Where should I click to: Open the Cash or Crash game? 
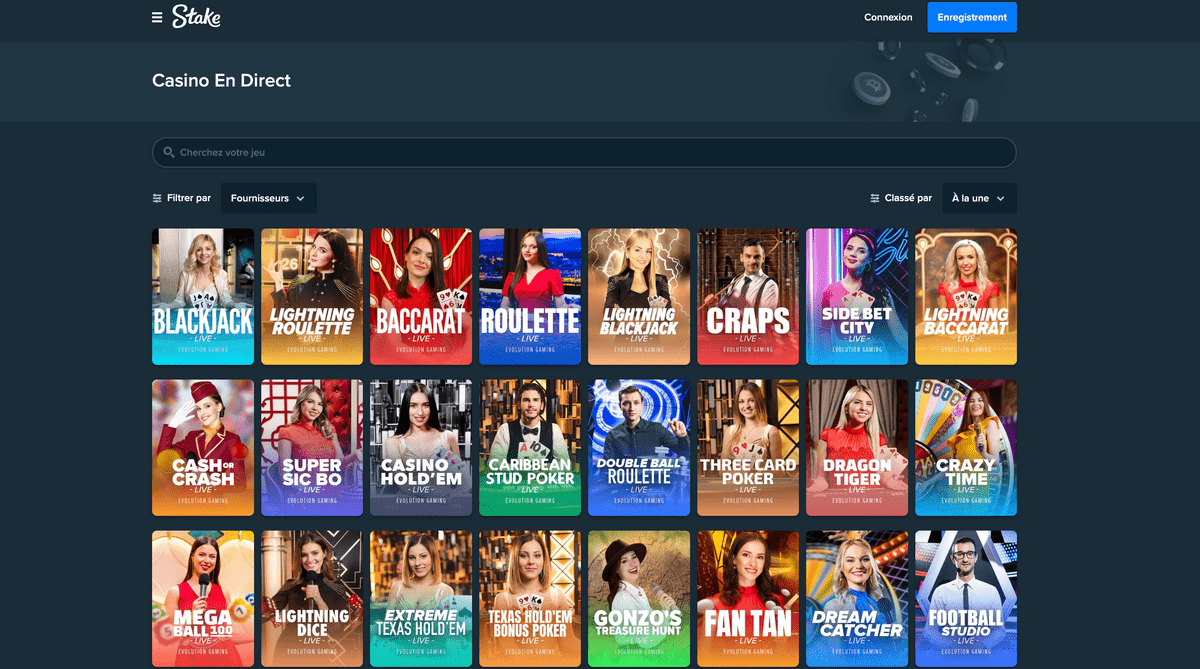click(203, 448)
